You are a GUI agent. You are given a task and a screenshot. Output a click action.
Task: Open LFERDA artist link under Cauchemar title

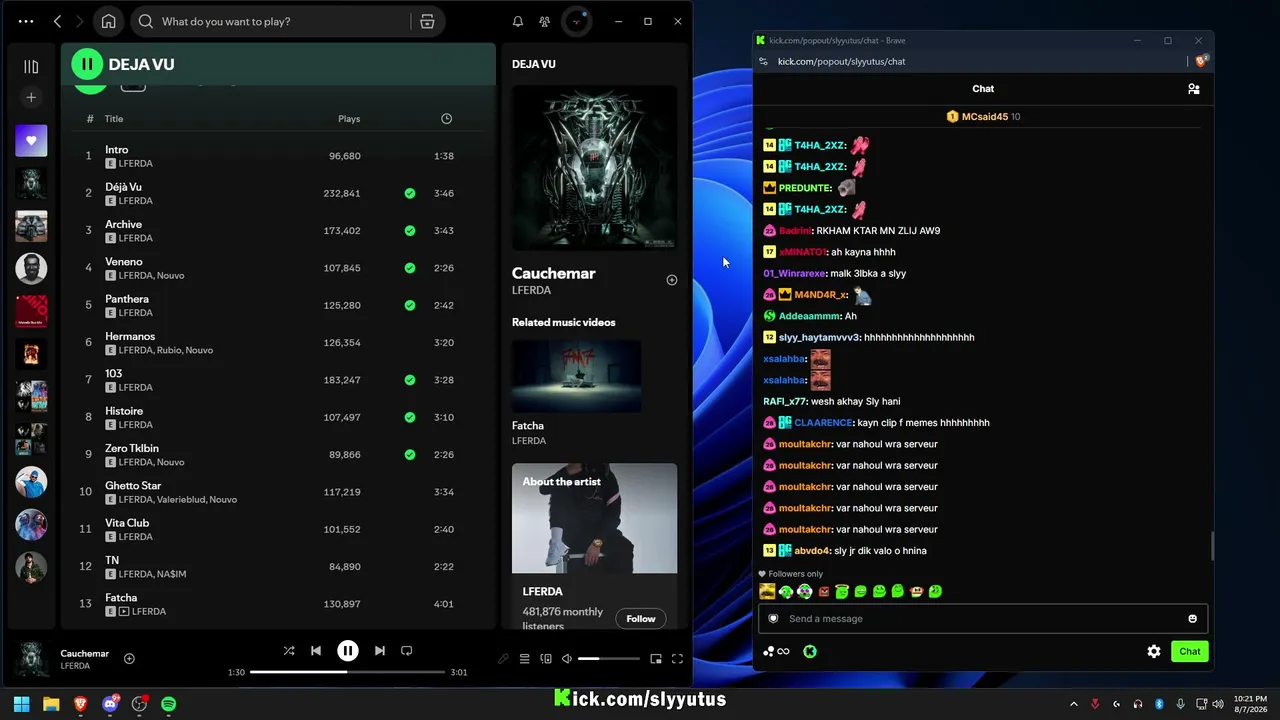pos(531,291)
